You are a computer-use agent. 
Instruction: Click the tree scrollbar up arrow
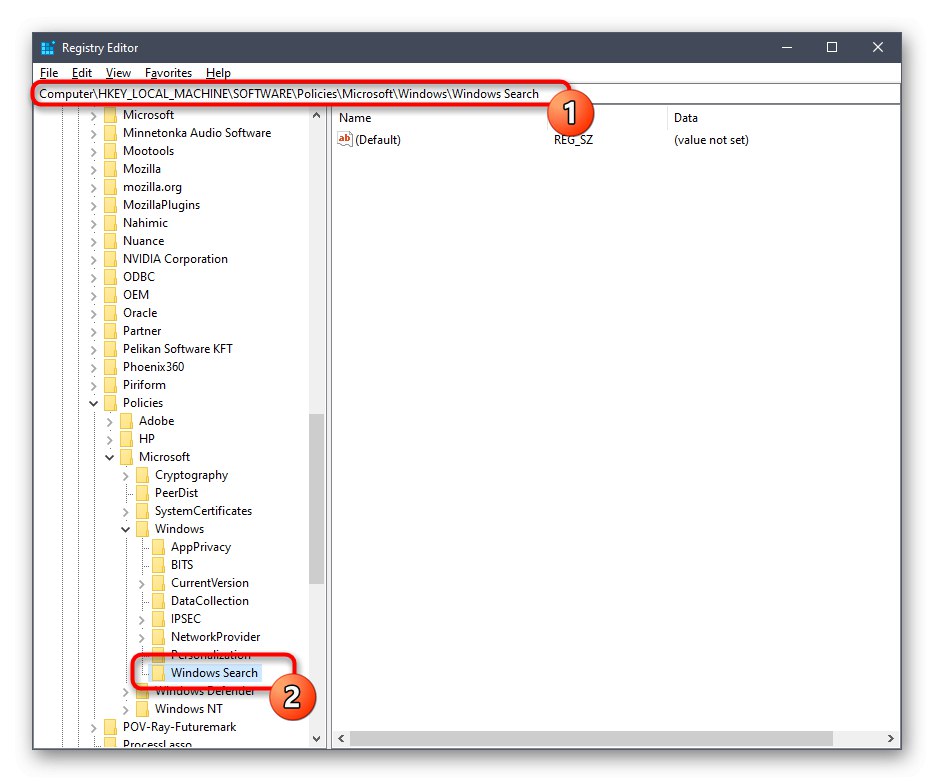317,116
